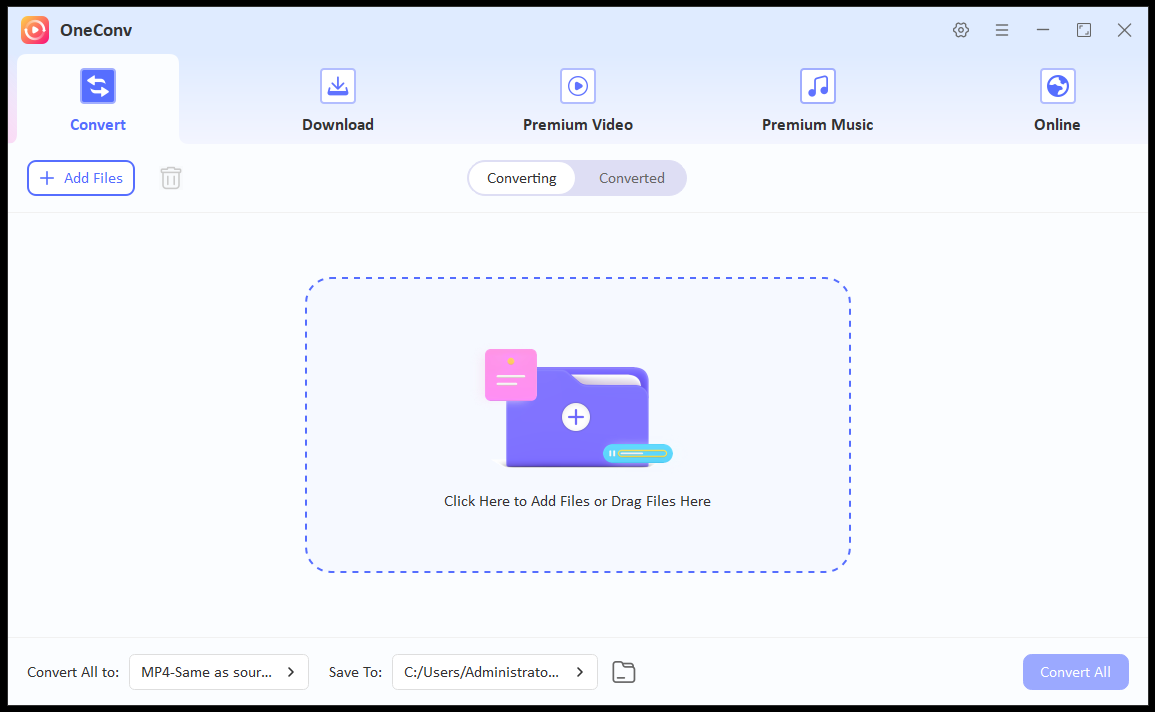Open the output folder icon
This screenshot has width=1155, height=712.
point(624,672)
